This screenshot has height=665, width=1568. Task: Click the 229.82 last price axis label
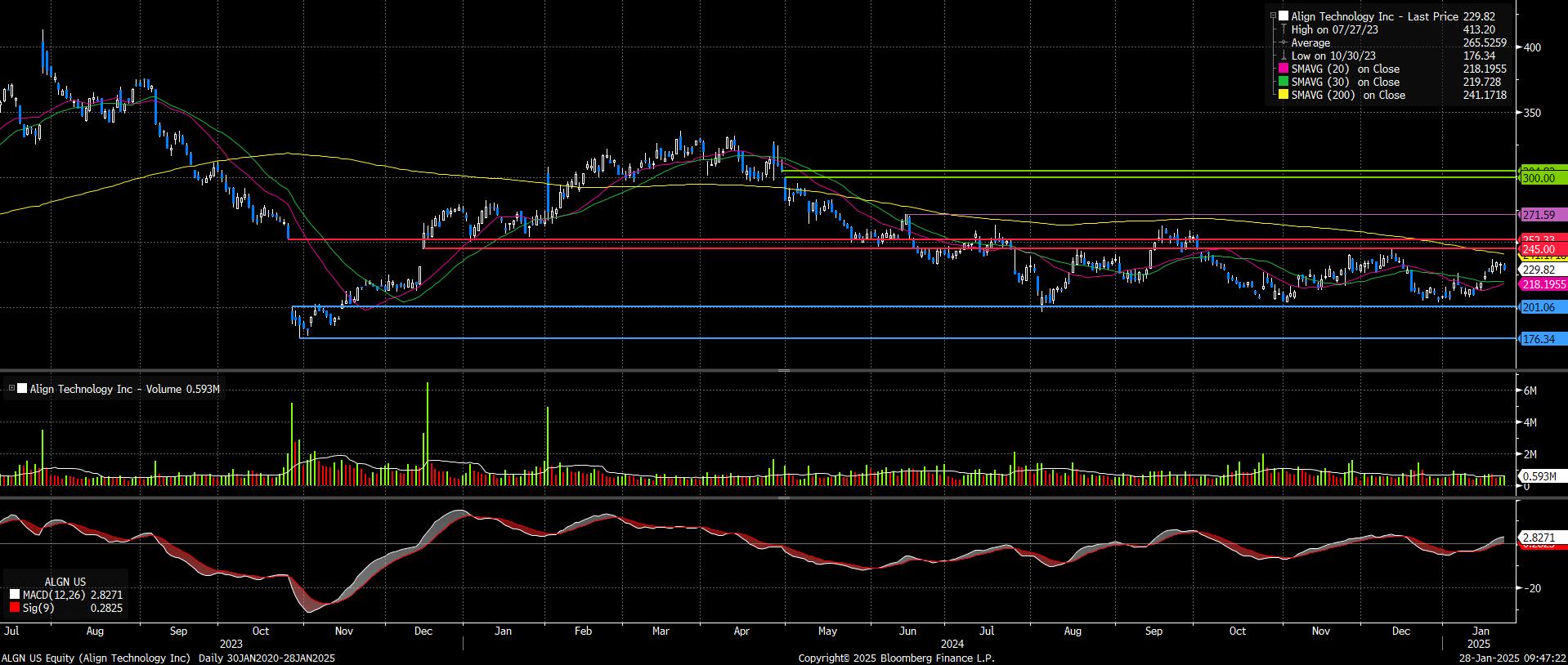(1543, 270)
